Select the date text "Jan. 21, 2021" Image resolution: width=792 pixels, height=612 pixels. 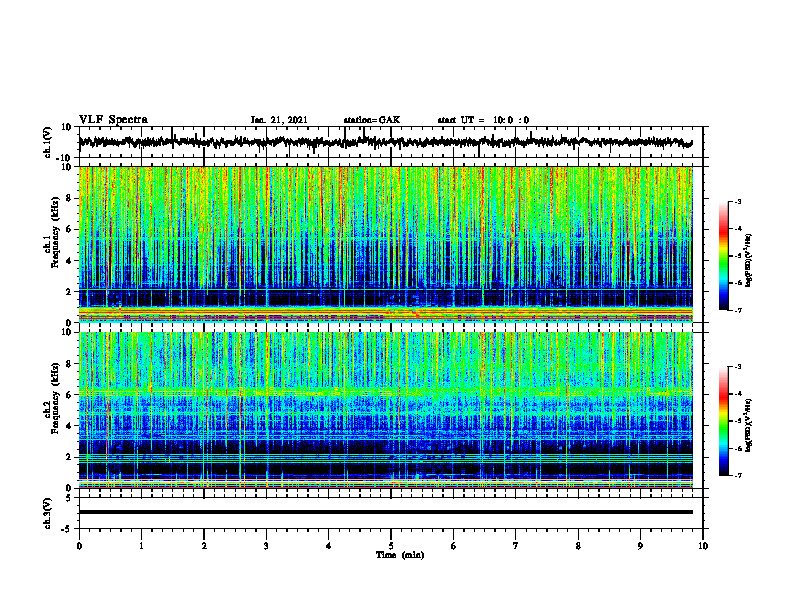coord(279,120)
